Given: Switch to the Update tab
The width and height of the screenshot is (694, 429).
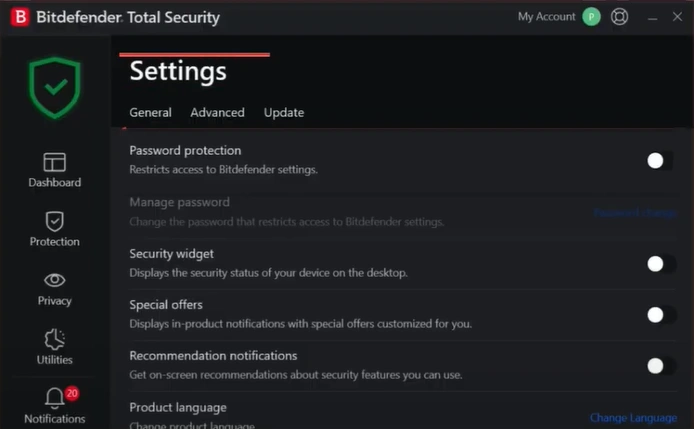Looking at the screenshot, I should tap(284, 113).
